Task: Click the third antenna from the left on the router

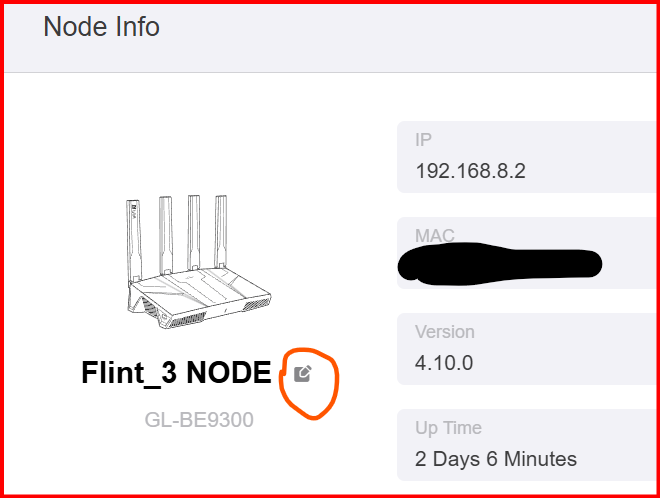Action: click(194, 233)
